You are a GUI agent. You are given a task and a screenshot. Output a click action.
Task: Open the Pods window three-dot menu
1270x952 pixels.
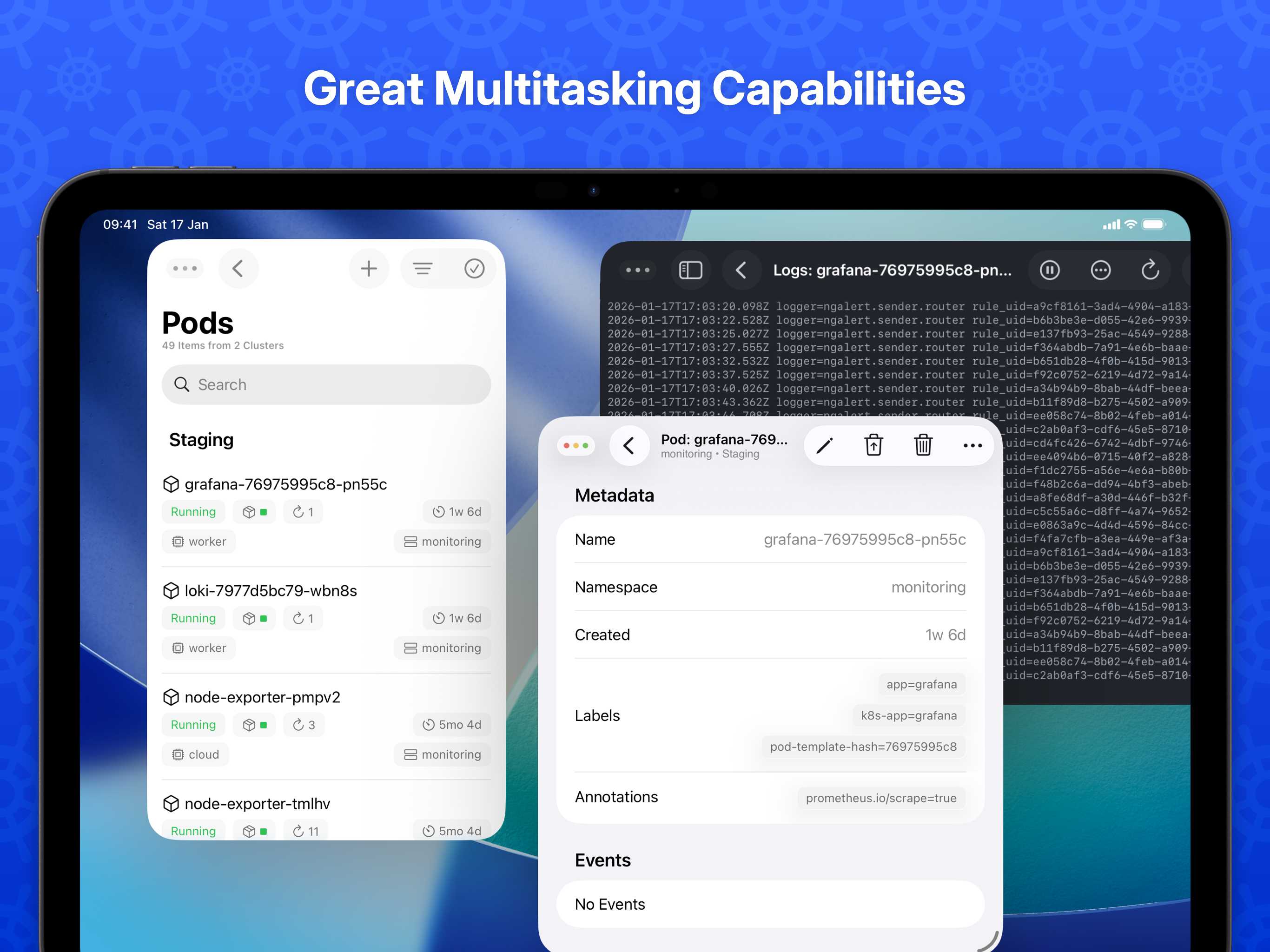click(185, 269)
